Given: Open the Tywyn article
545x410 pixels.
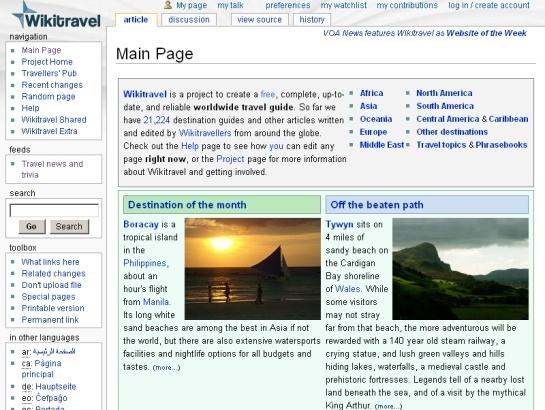Looking at the screenshot, I should 339,224.
